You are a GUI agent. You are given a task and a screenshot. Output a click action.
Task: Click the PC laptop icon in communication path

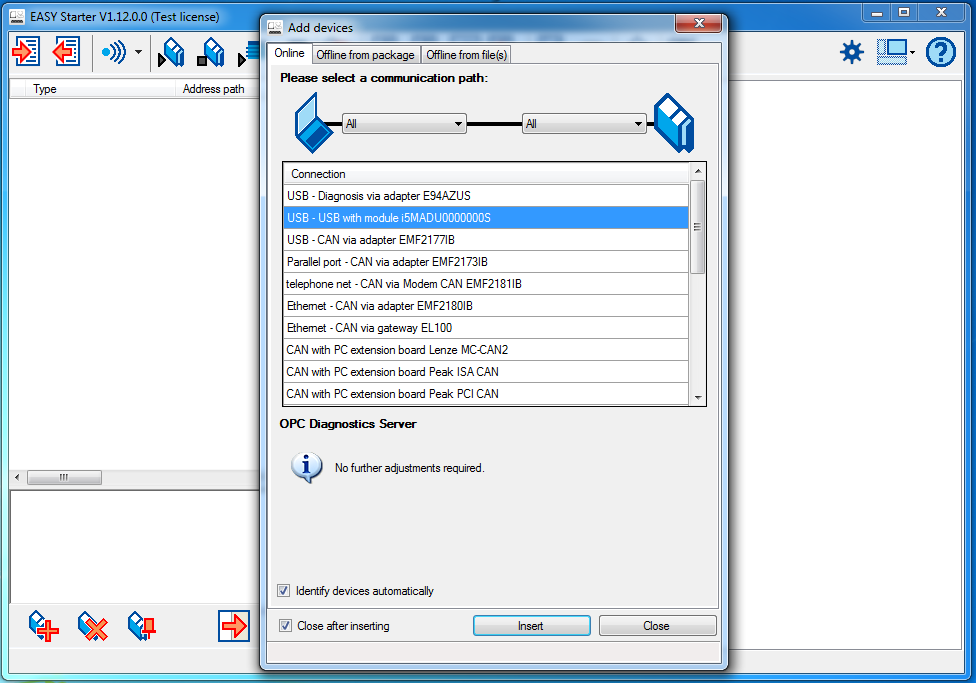pos(314,123)
